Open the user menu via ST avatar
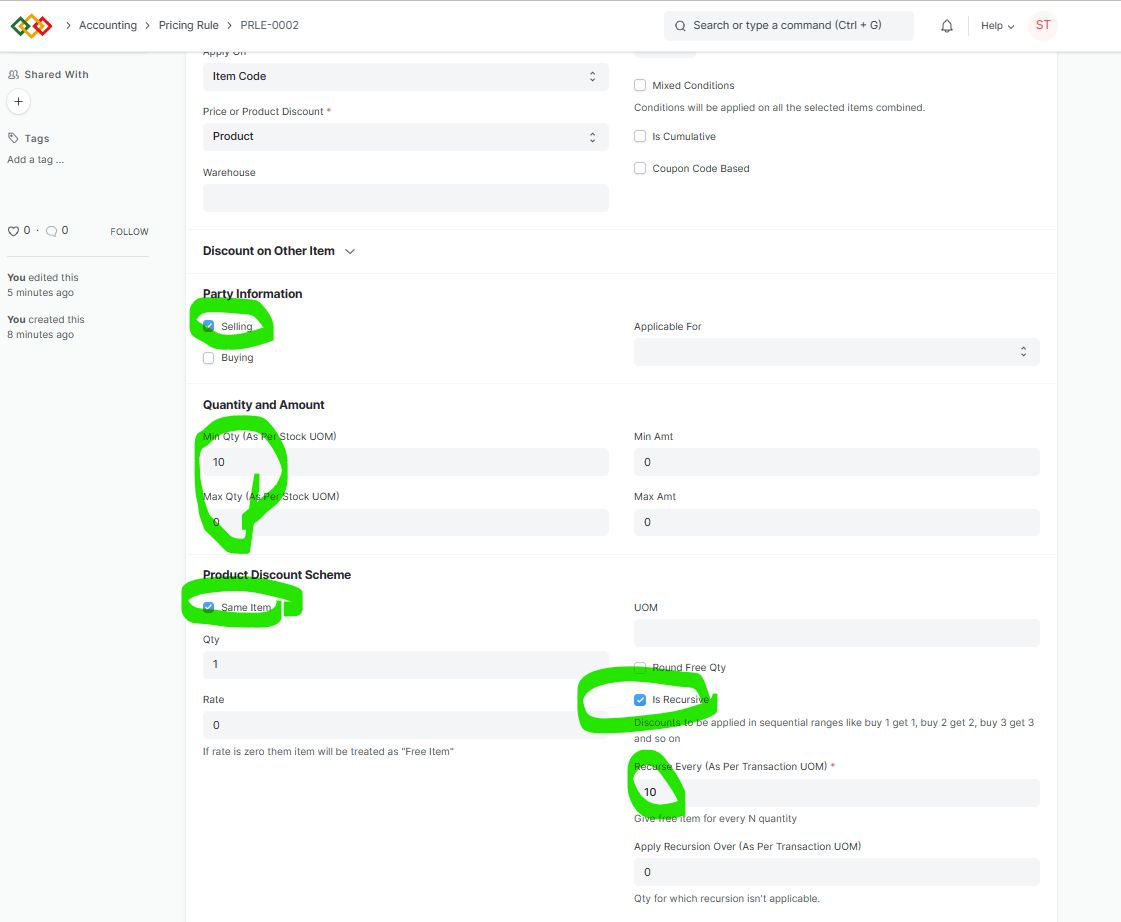The height and width of the screenshot is (922, 1121). [1043, 25]
